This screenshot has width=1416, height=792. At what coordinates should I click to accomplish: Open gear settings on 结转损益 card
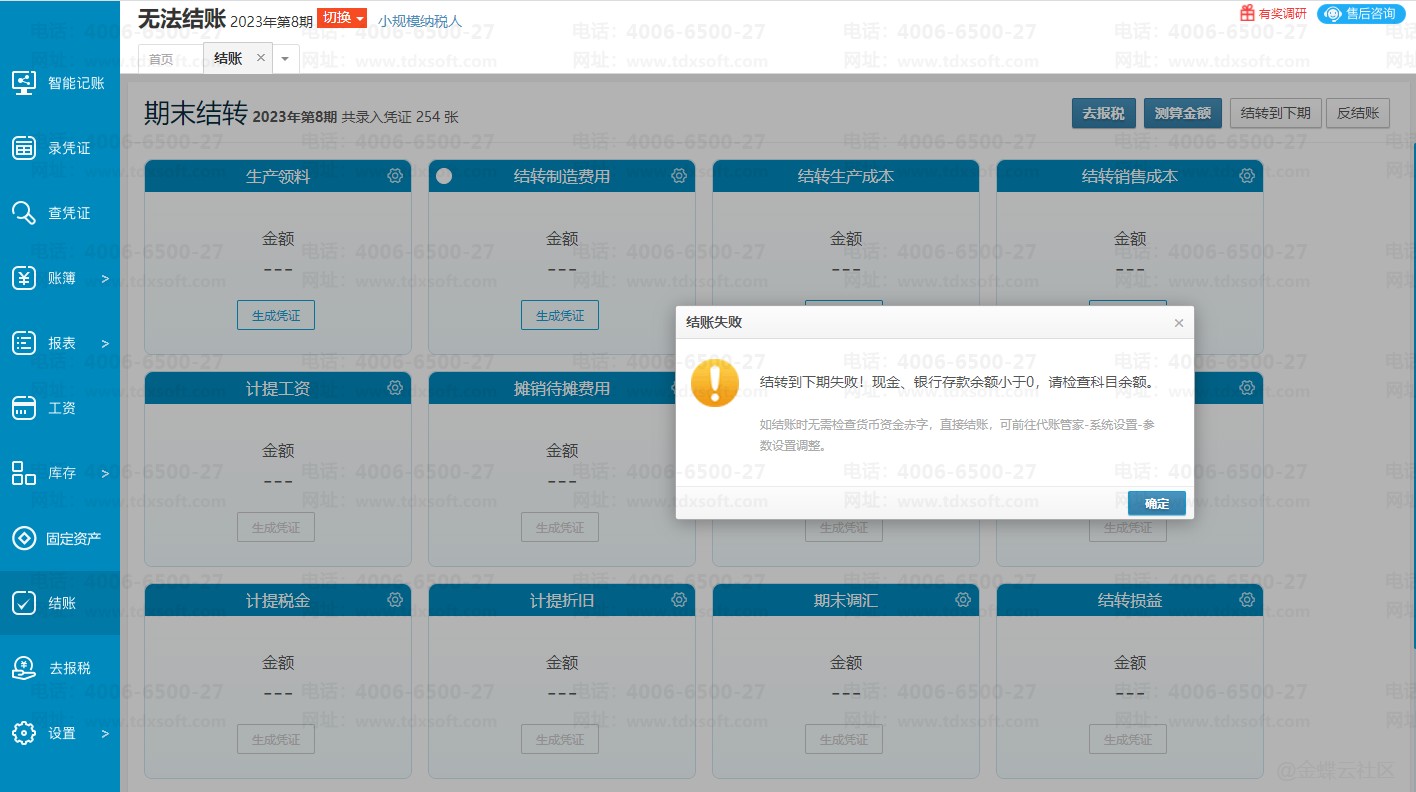click(1247, 600)
